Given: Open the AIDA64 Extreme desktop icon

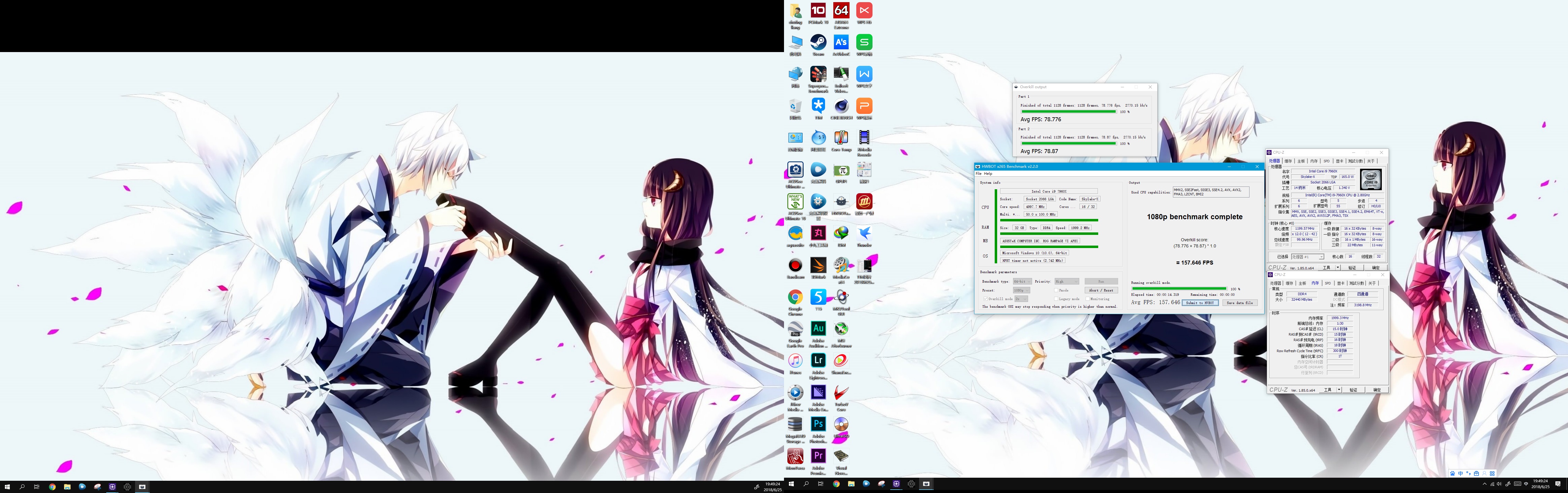Looking at the screenshot, I should point(841,16).
